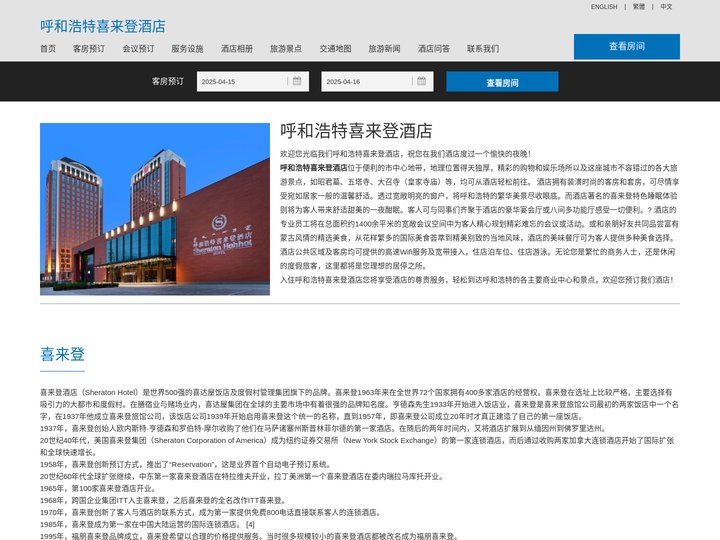Open 旅游景点 navigation item
720x540 pixels.
[x=286, y=49]
